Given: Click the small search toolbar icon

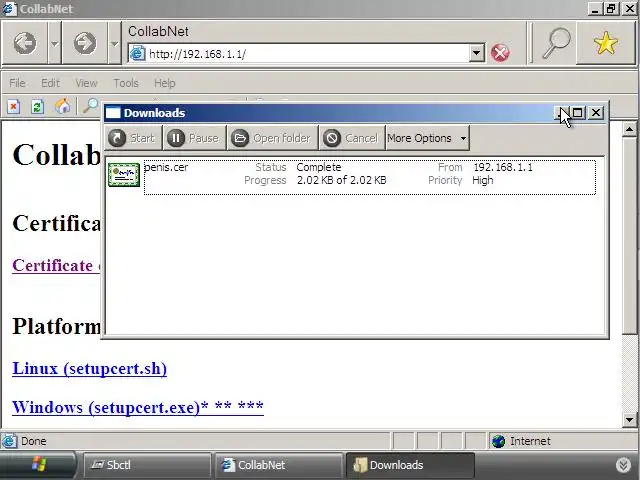Looking at the screenshot, I should pos(90,106).
